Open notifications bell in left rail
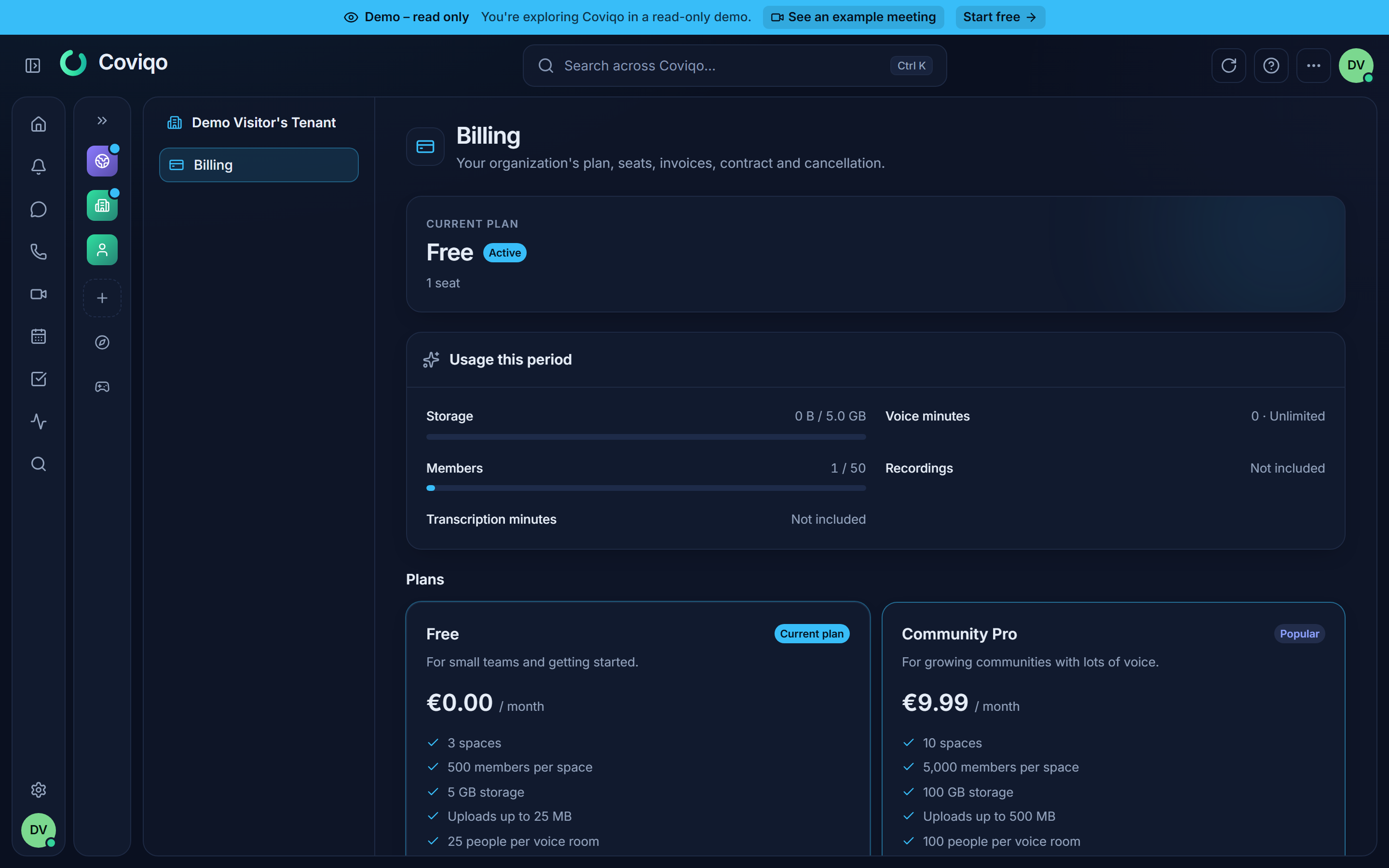The height and width of the screenshot is (868, 1389). point(39,166)
